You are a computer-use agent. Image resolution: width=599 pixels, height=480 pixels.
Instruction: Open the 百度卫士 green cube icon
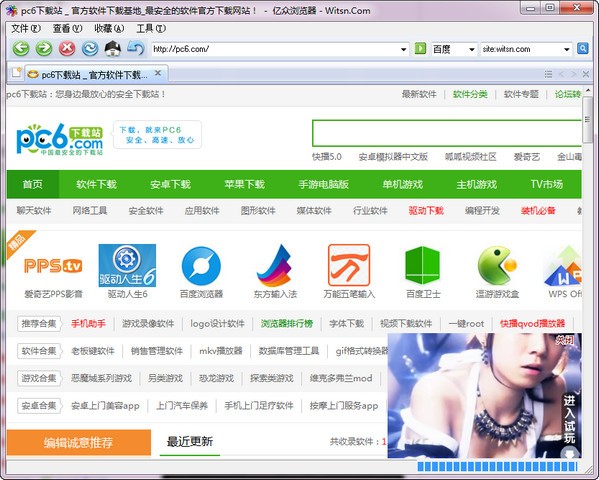pyautogui.click(x=423, y=265)
